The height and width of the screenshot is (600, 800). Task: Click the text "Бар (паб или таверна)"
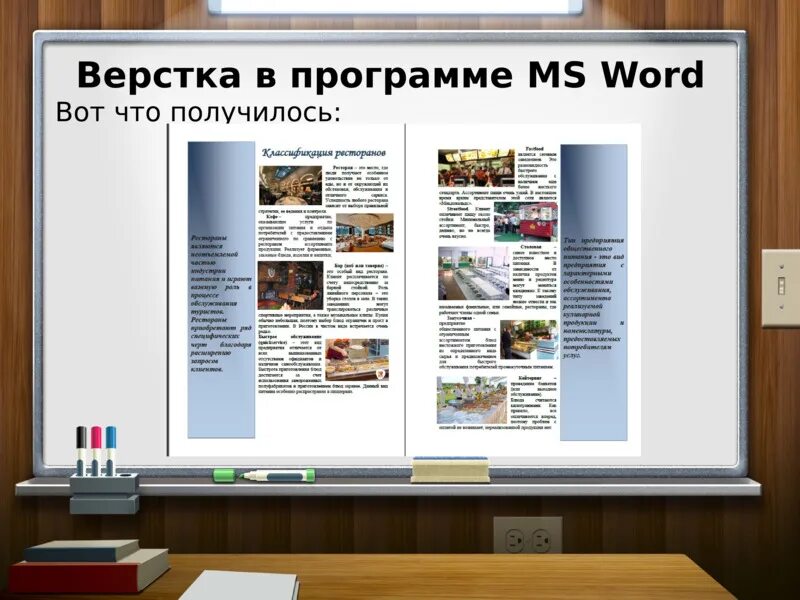point(359,266)
